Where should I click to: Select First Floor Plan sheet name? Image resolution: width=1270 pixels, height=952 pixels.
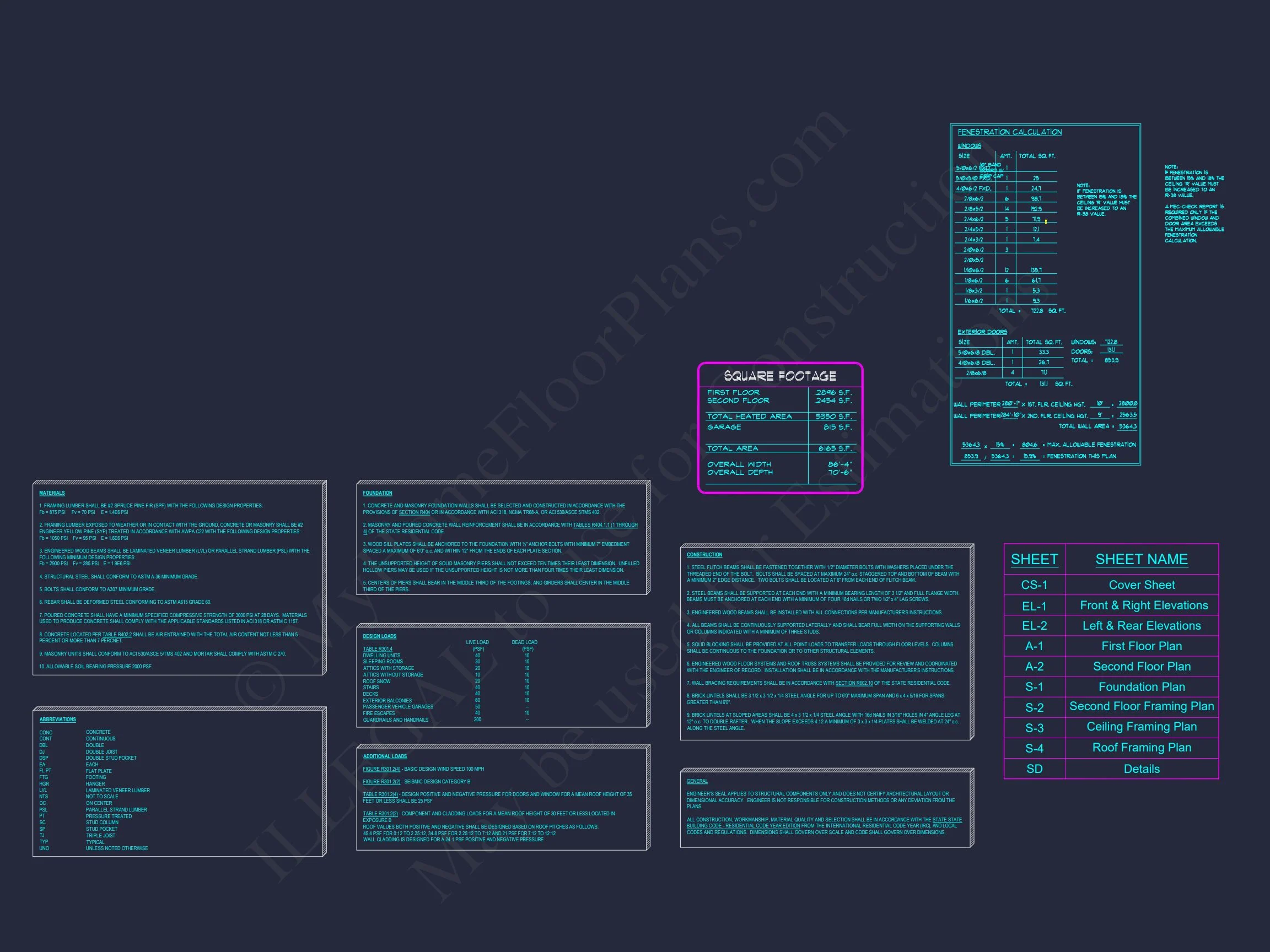click(1142, 646)
